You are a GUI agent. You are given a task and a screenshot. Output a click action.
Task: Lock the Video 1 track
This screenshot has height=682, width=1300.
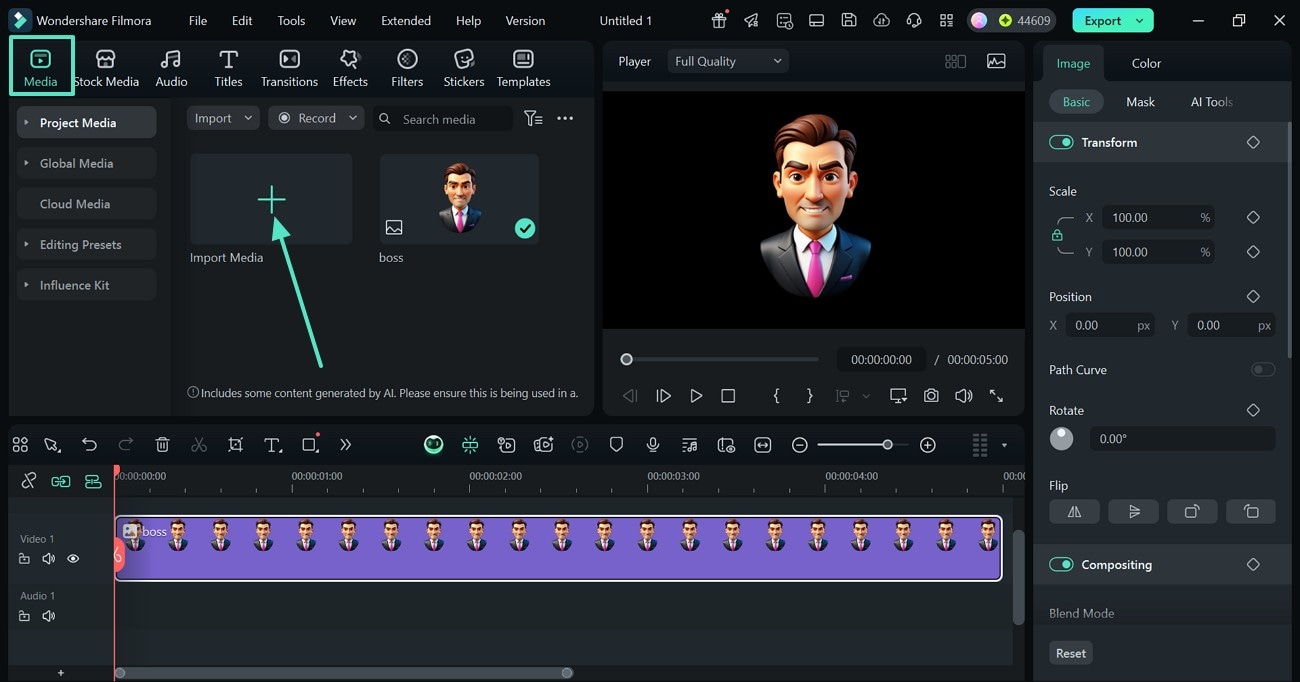click(24, 559)
